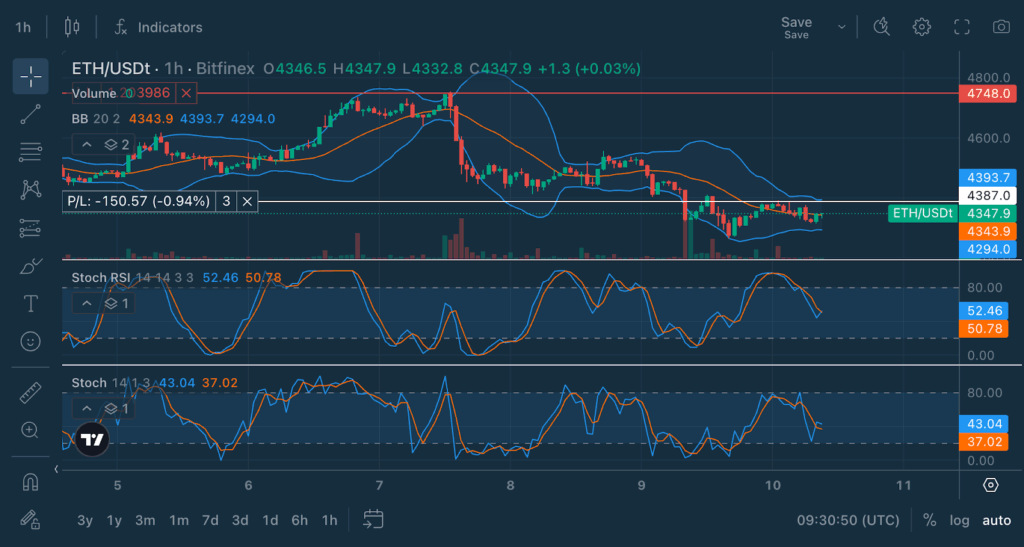The height and width of the screenshot is (547, 1024).
Task: Select the crosshair cursor tool
Action: (30, 76)
